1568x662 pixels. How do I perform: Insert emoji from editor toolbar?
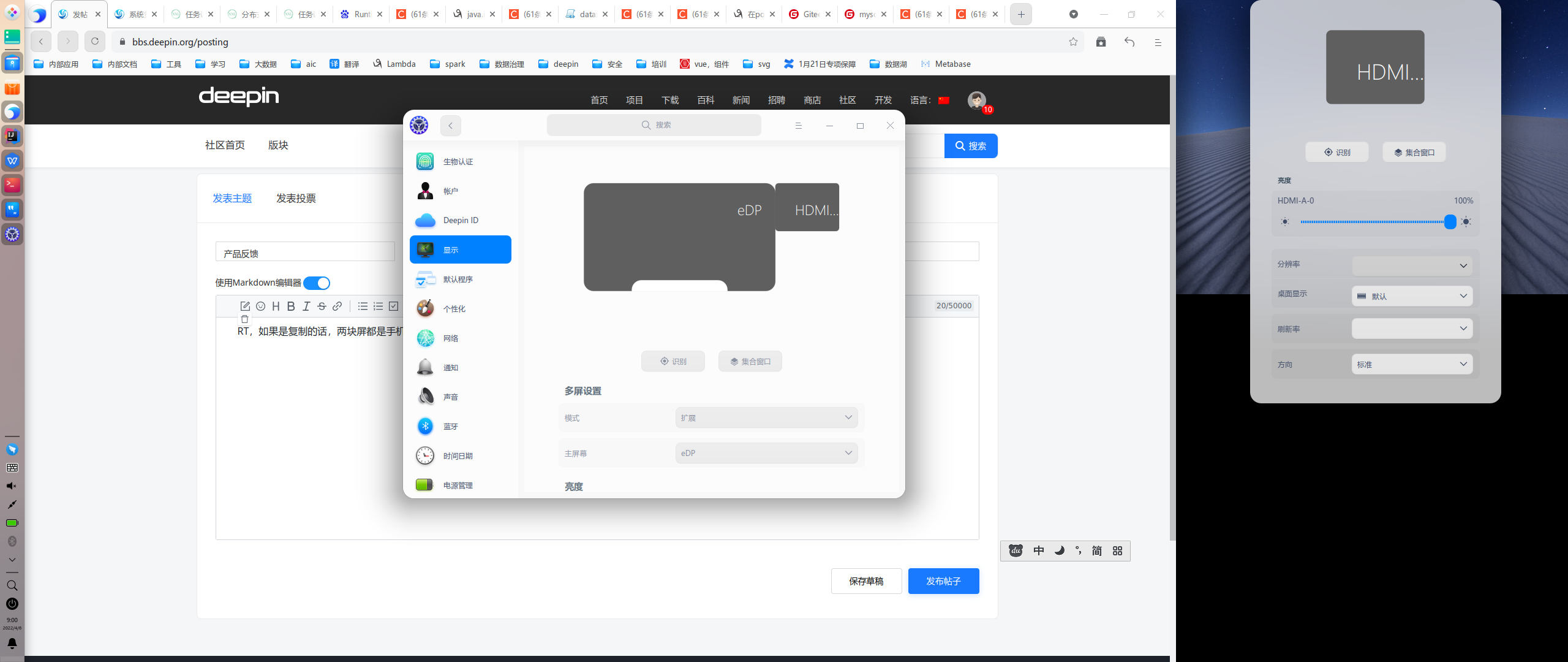[260, 306]
